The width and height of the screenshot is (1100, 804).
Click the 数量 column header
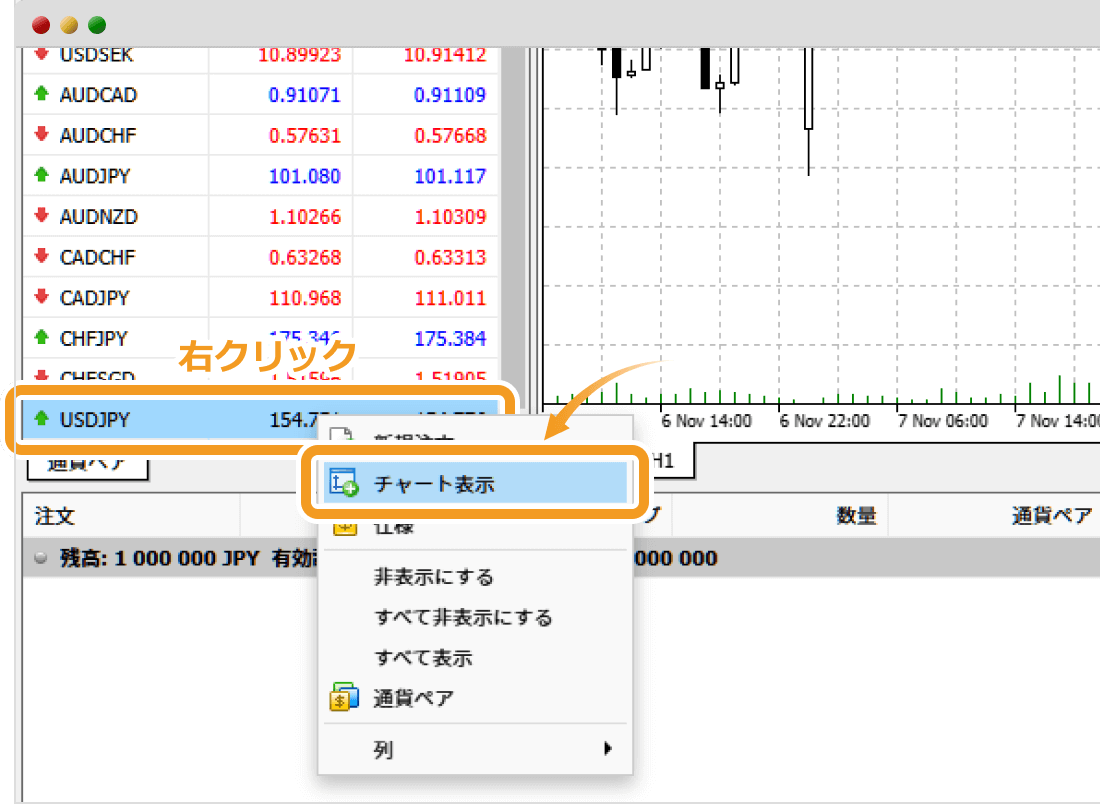pyautogui.click(x=857, y=516)
